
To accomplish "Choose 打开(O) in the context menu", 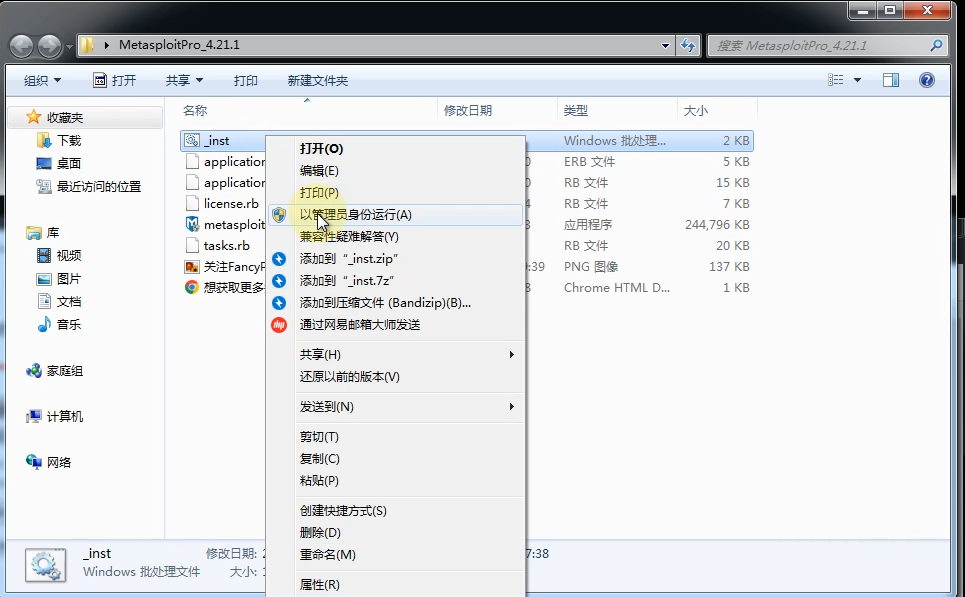I will point(396,149).
